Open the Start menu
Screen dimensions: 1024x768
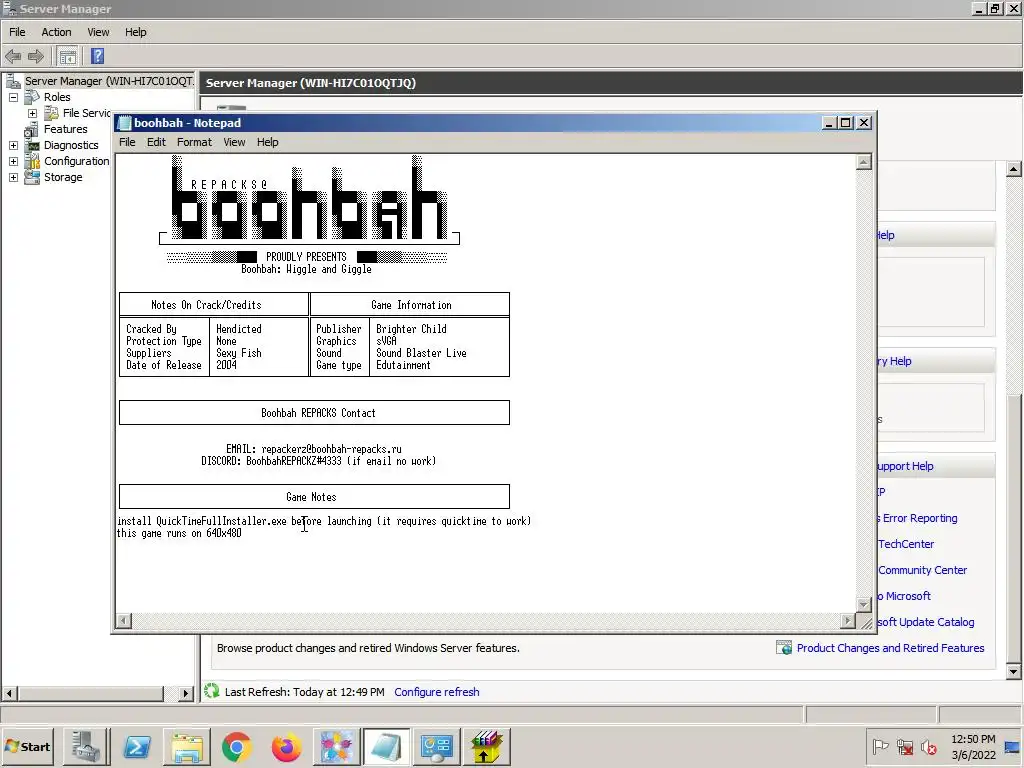tap(27, 747)
